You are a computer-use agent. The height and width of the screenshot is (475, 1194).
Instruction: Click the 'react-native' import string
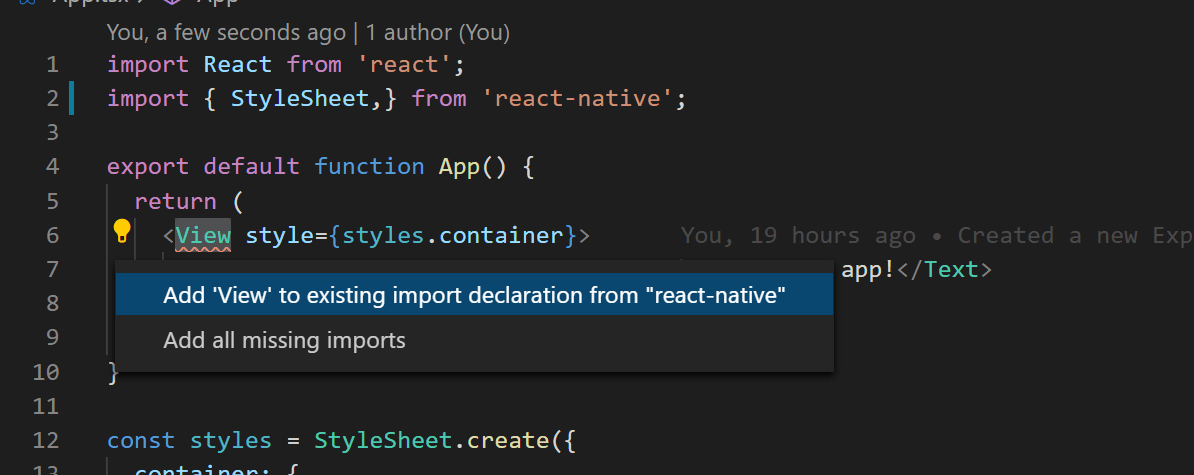(x=577, y=99)
